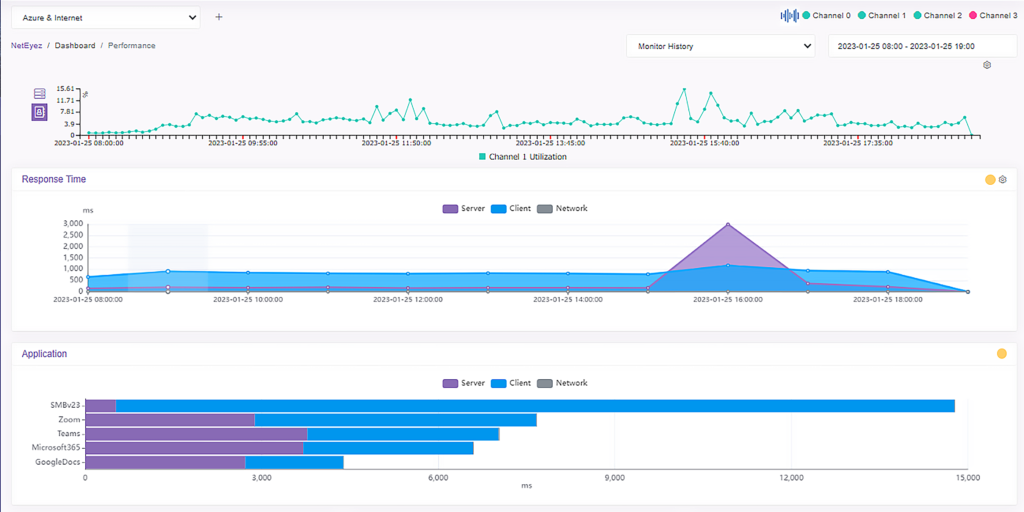Go to the Dashboard breadcrumb
The height and width of the screenshot is (512, 1024).
pos(75,46)
